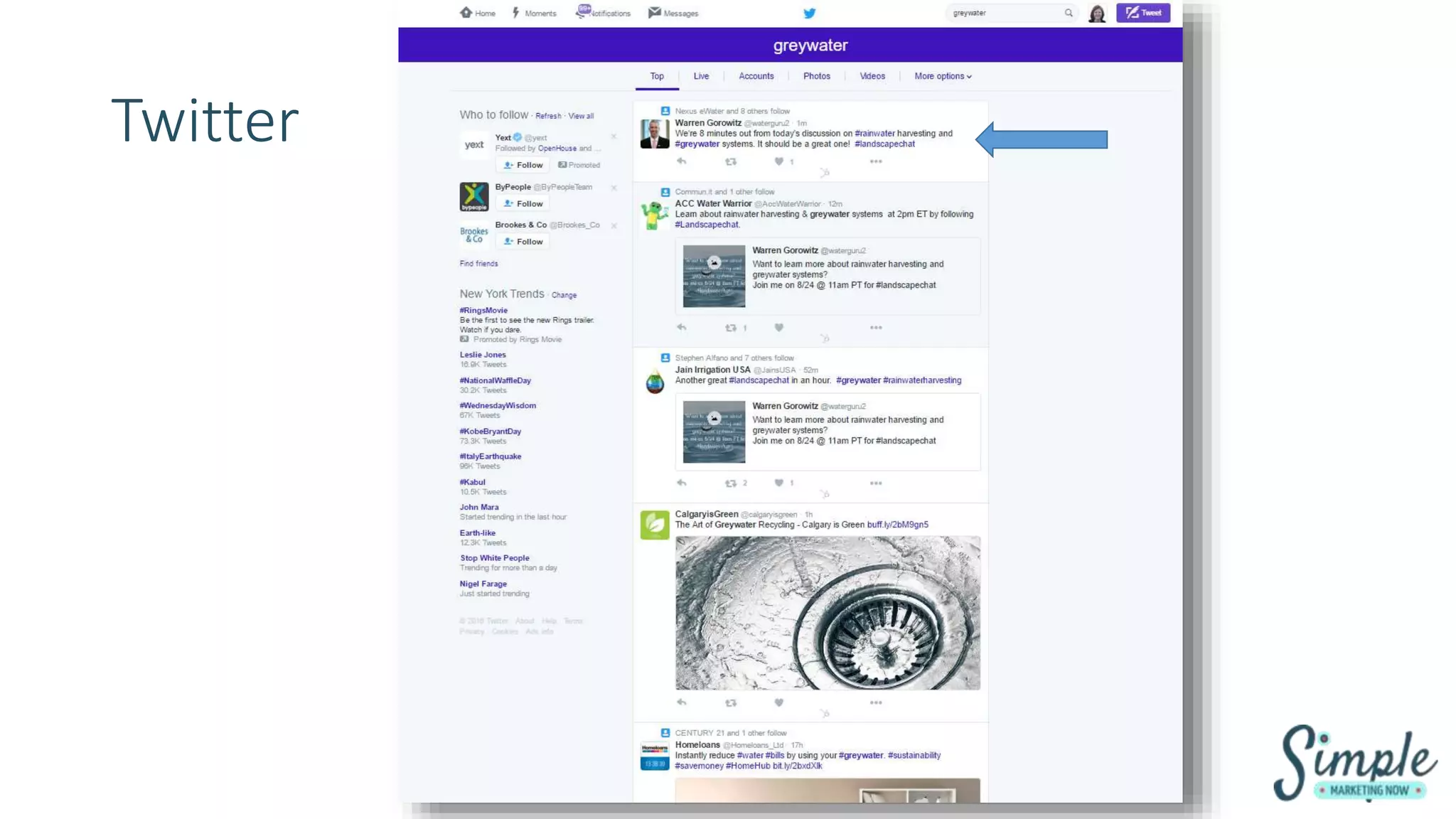Open the drain photo in CalgaryisGreen tweet

[828, 613]
